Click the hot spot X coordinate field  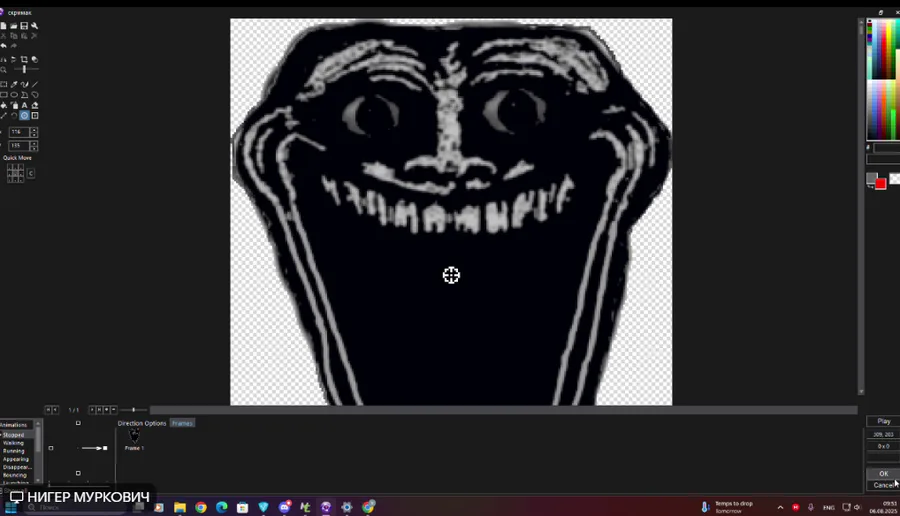pos(18,132)
